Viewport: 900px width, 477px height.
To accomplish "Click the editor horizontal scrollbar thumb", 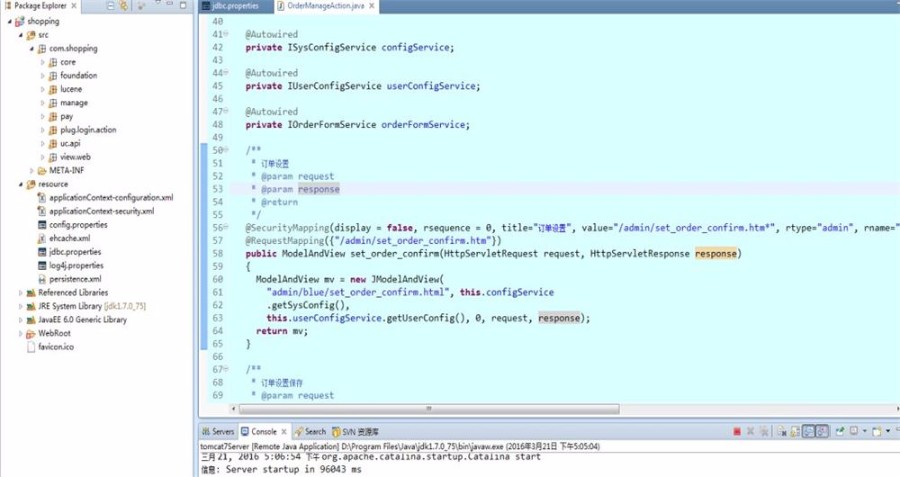I will [429, 409].
